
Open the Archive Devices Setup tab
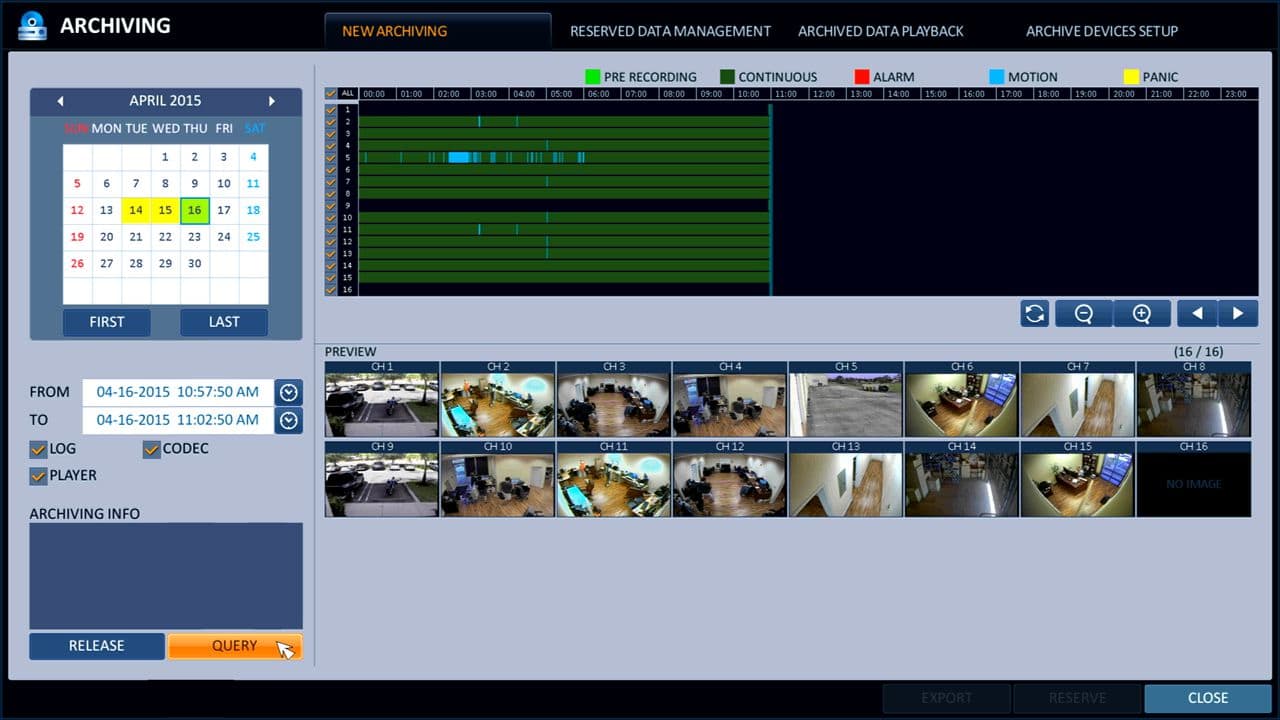pos(1102,31)
